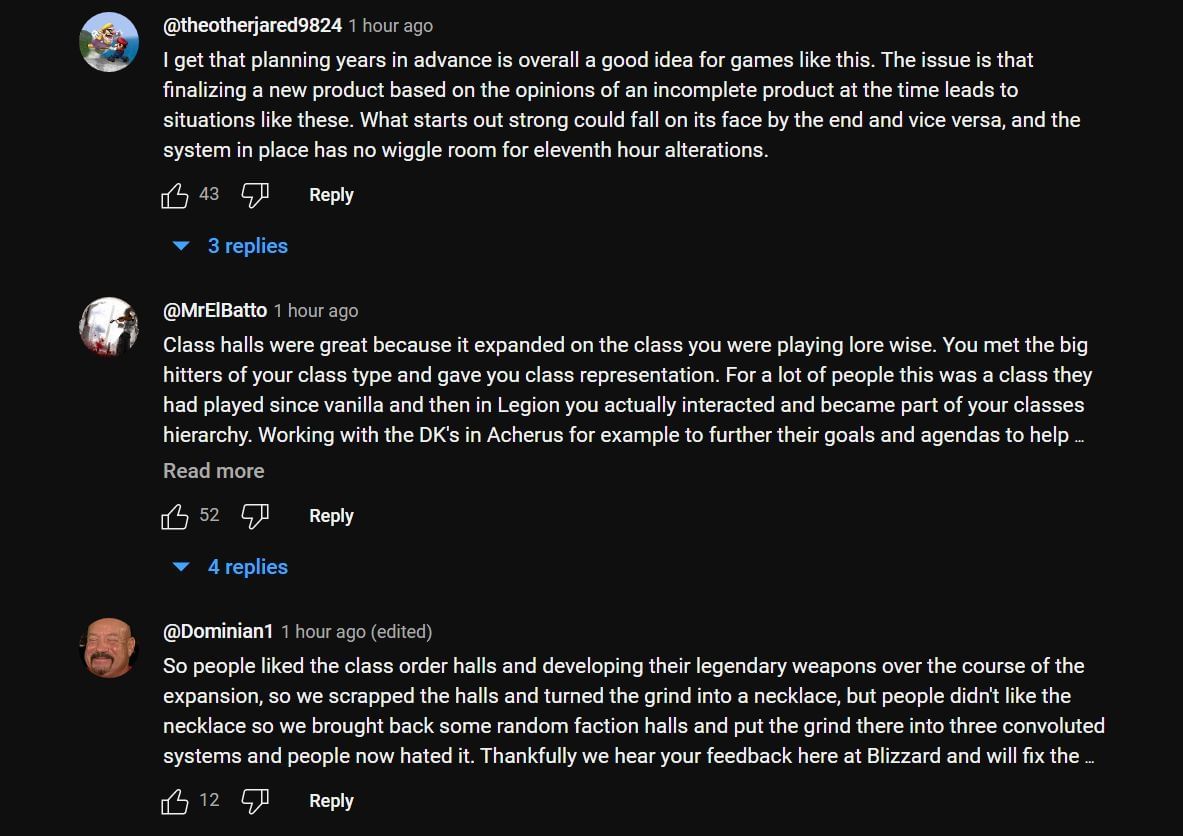Open MrElBatto's profile avatar

(109, 327)
